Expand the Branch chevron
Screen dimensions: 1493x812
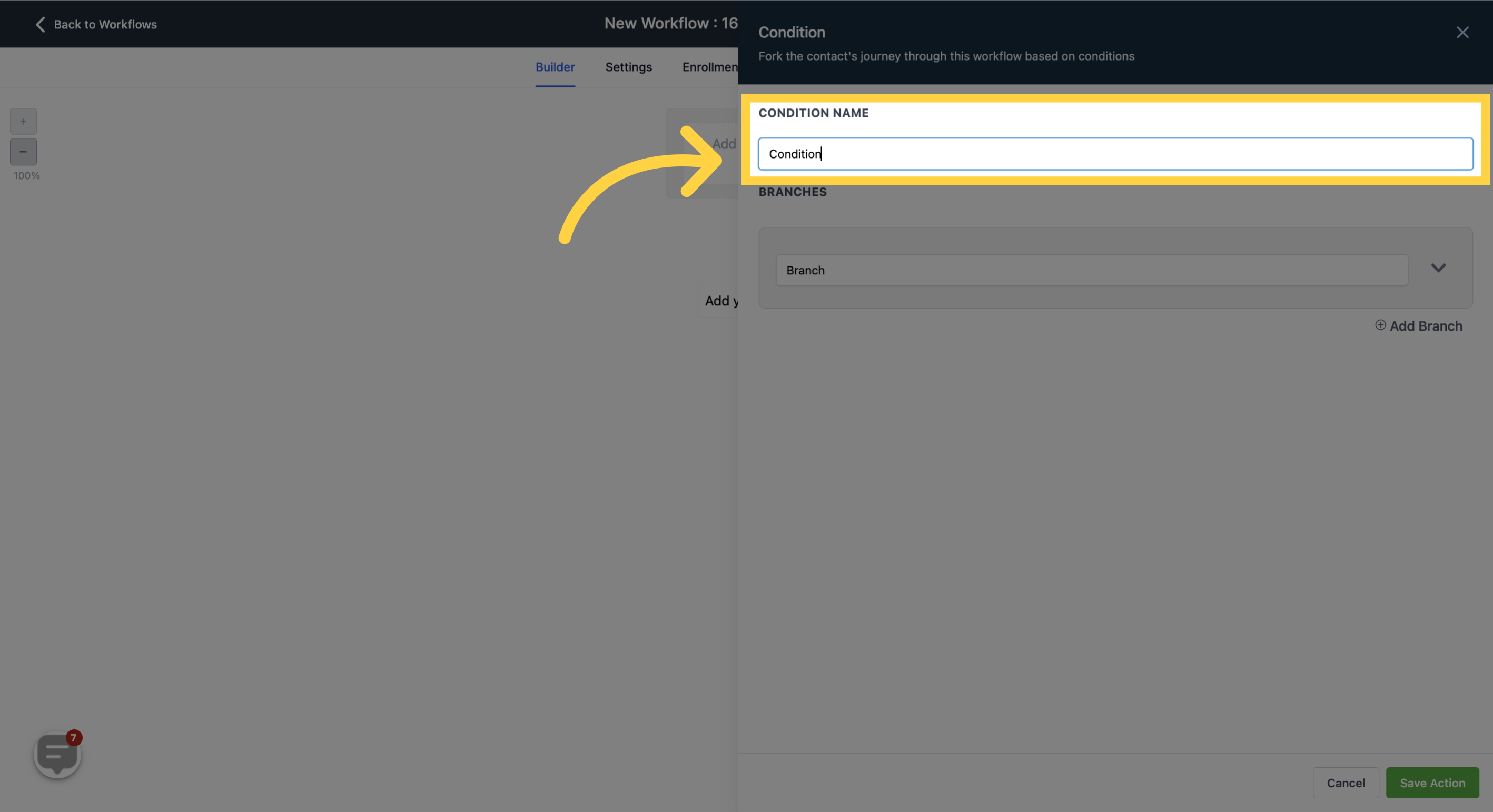pyautogui.click(x=1438, y=268)
